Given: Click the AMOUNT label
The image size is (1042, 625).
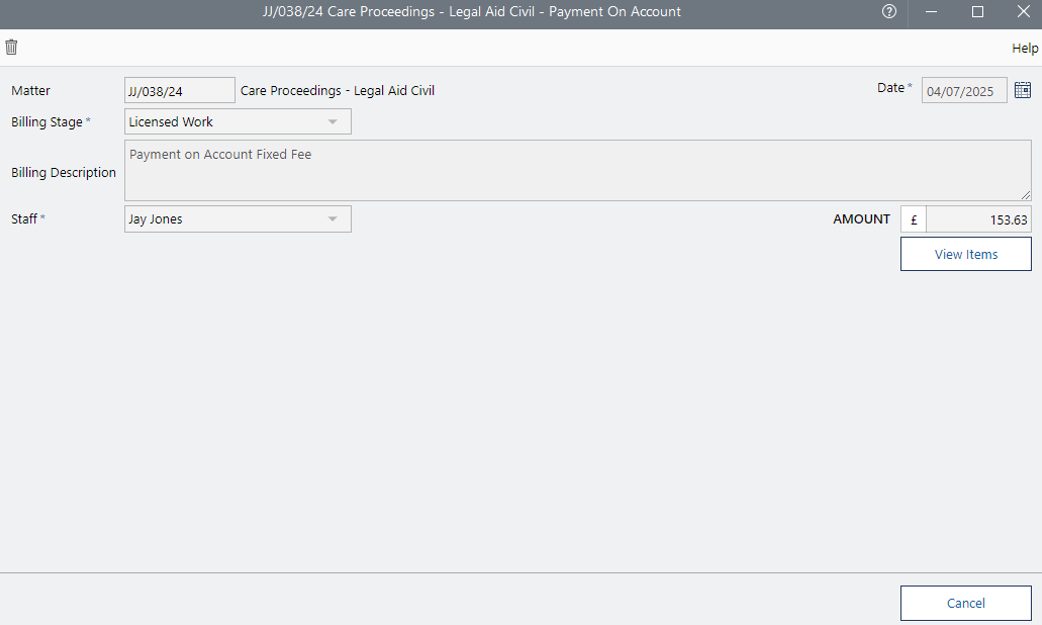Looking at the screenshot, I should point(861,219).
